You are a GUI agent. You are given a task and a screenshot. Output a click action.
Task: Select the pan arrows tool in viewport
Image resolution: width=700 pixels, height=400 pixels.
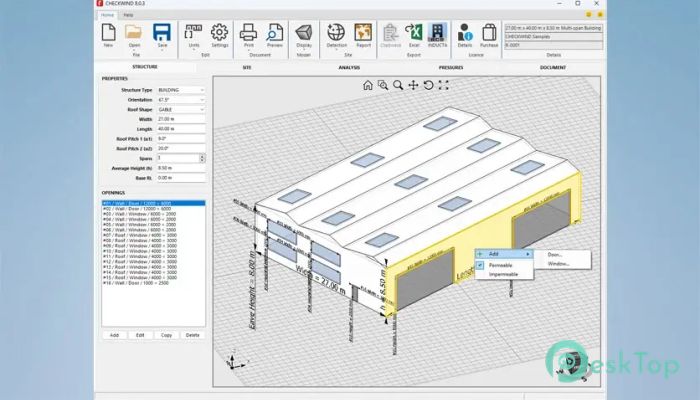tap(413, 85)
